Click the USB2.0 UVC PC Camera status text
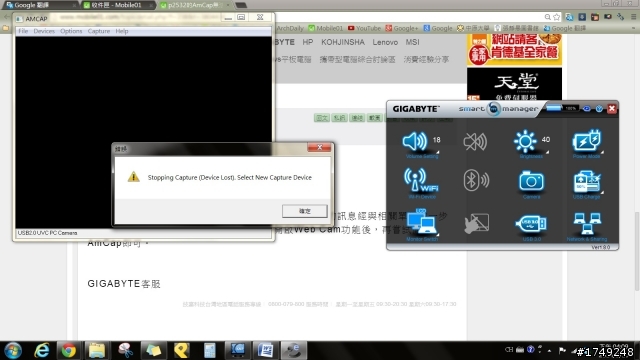 pyautogui.click(x=47, y=233)
